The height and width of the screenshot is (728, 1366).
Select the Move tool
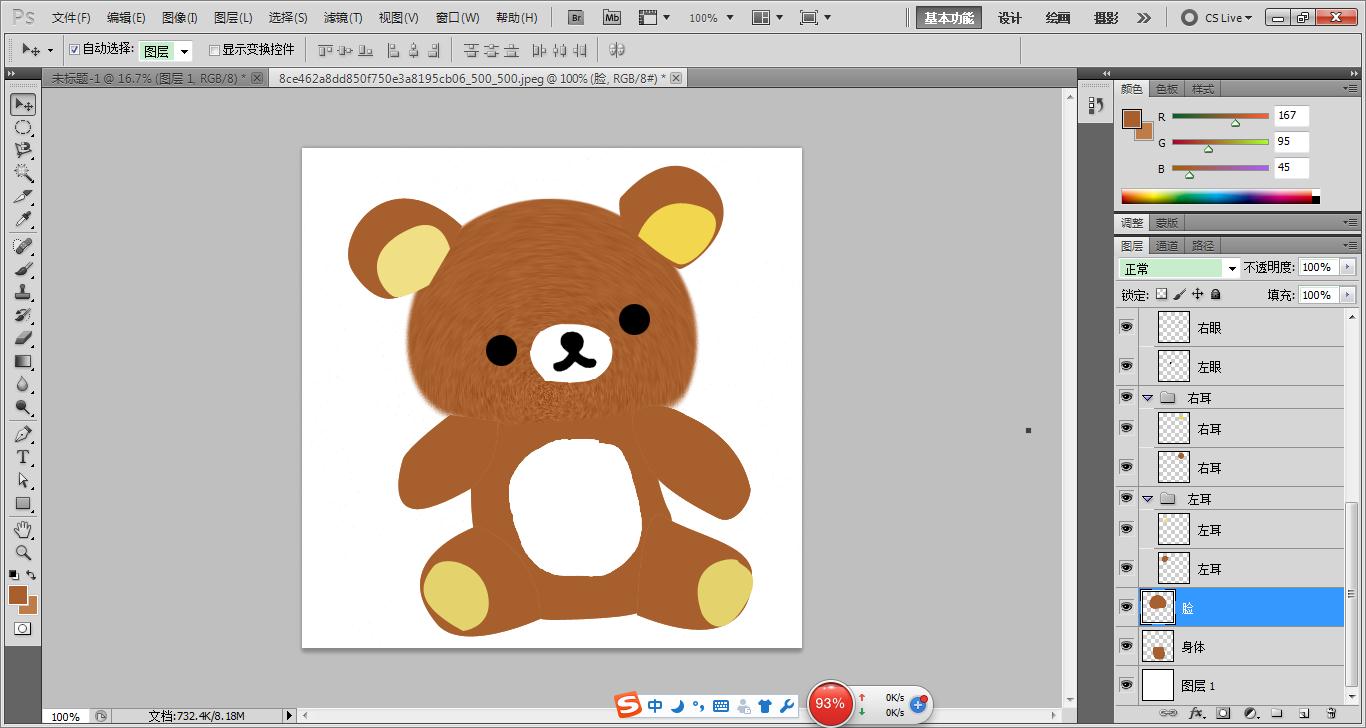[x=23, y=104]
